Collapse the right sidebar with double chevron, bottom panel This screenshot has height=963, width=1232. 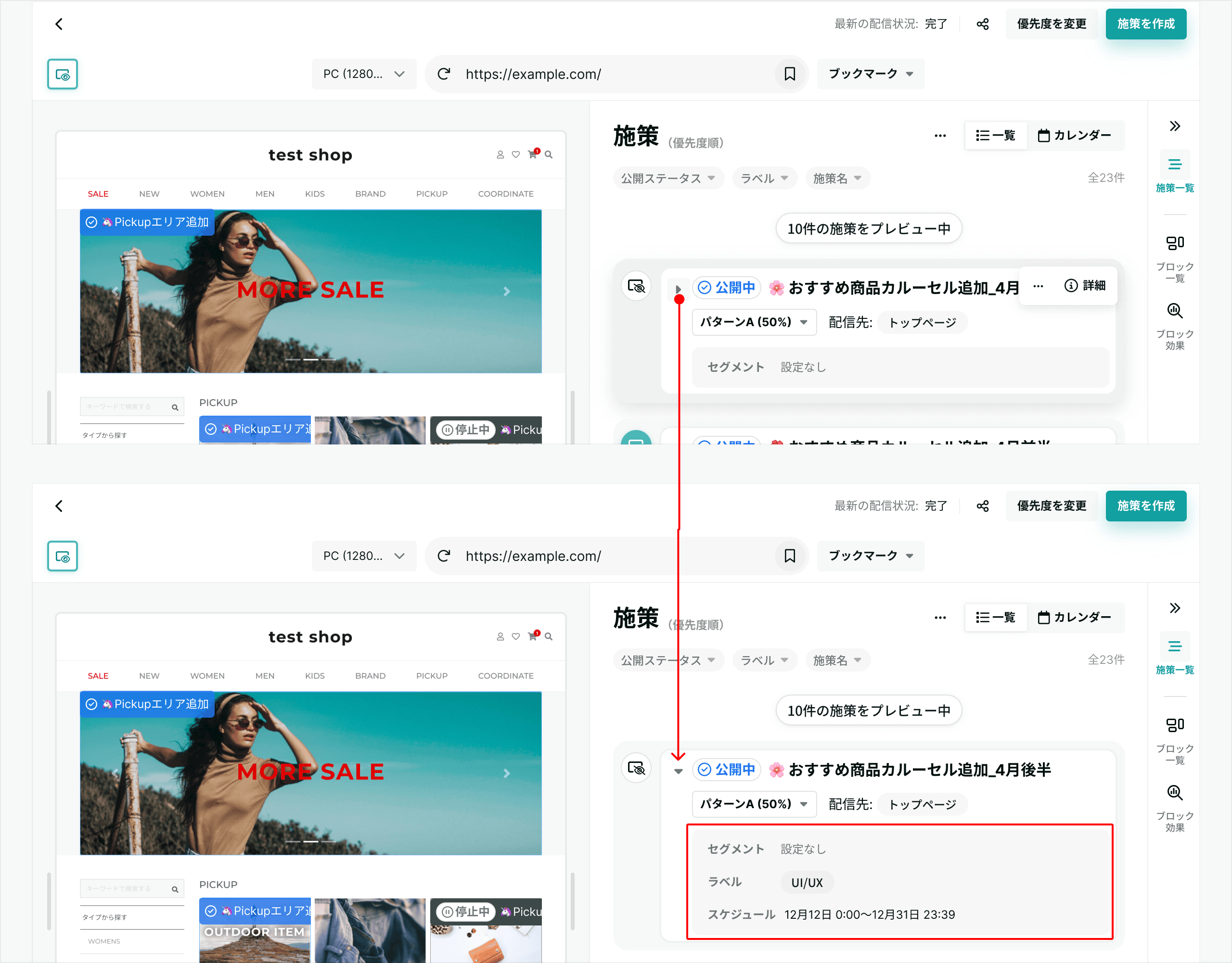[x=1174, y=608]
